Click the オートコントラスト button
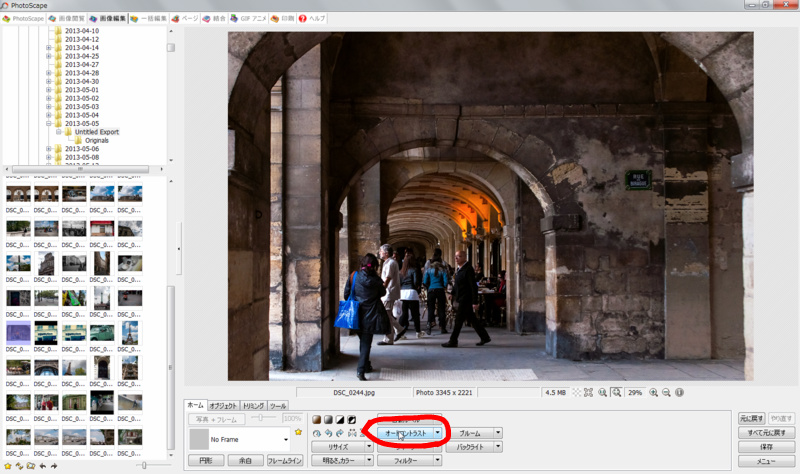Viewport: 800px width, 474px height. tap(406, 433)
